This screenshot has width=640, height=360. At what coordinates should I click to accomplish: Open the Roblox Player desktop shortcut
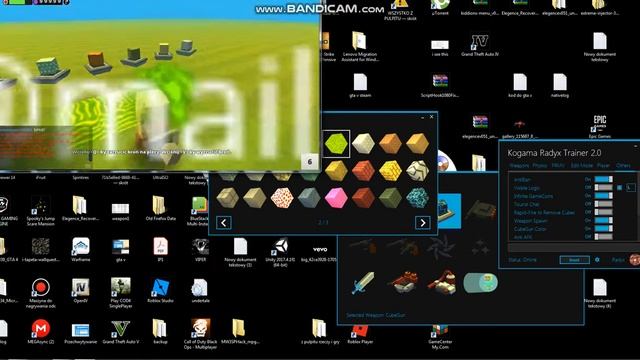pyautogui.click(x=360, y=335)
